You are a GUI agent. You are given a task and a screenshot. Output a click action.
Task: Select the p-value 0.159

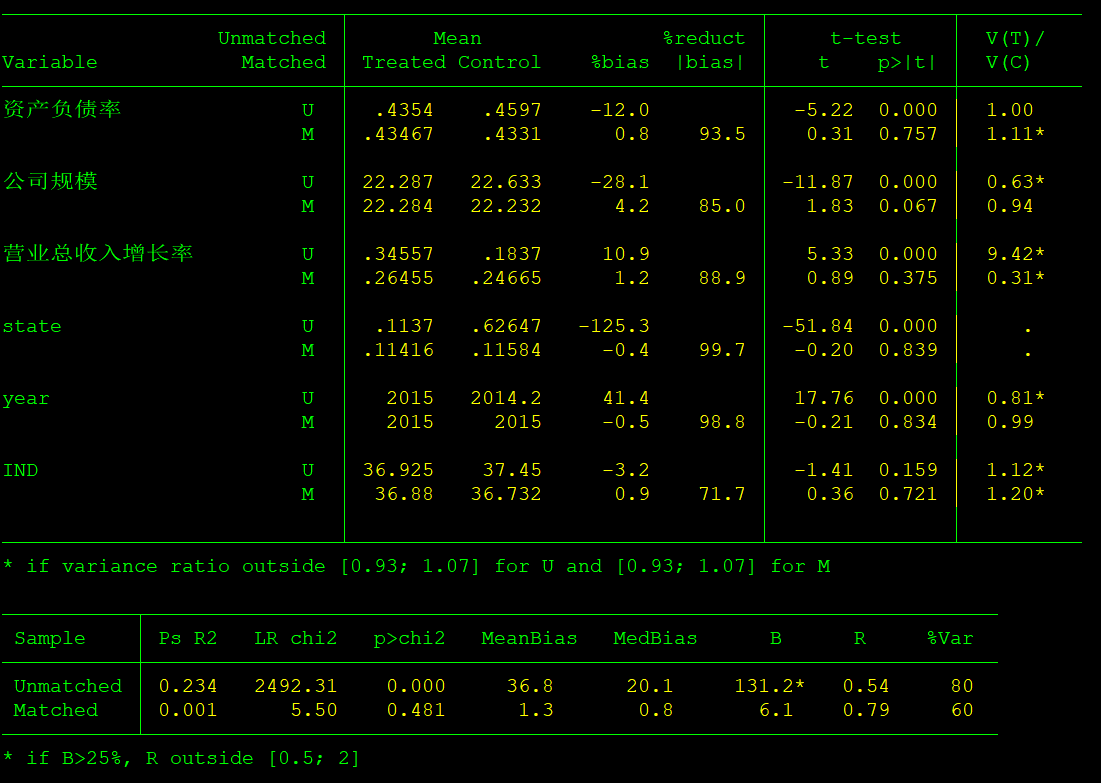908,471
